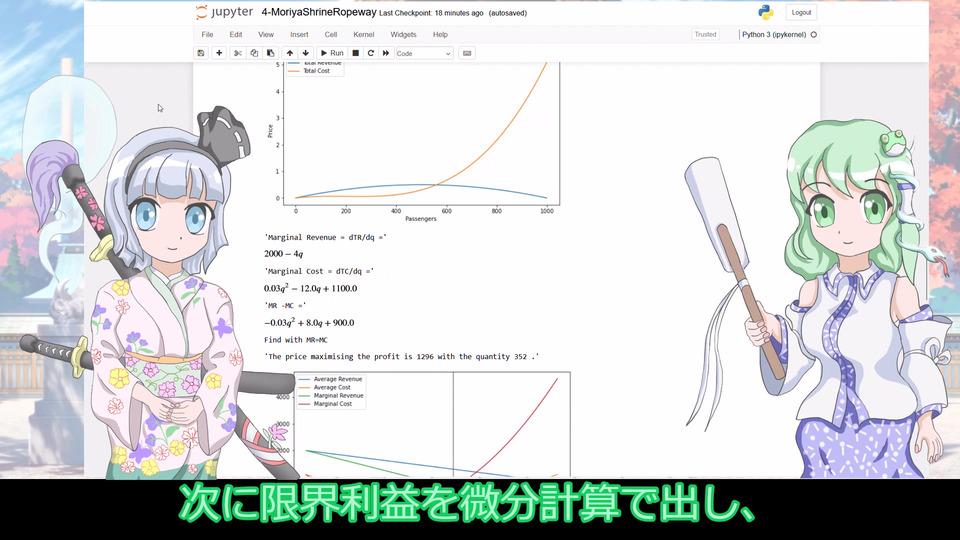Move selected cell down
960x540 pixels.
point(306,53)
